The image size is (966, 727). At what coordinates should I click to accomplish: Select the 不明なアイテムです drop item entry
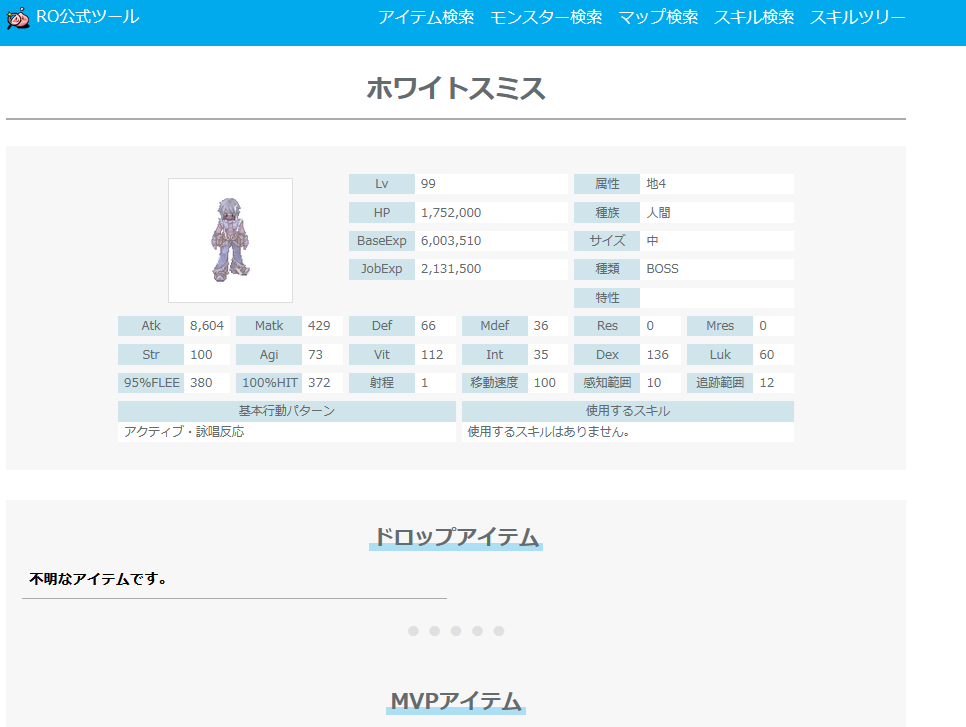[x=98, y=579]
